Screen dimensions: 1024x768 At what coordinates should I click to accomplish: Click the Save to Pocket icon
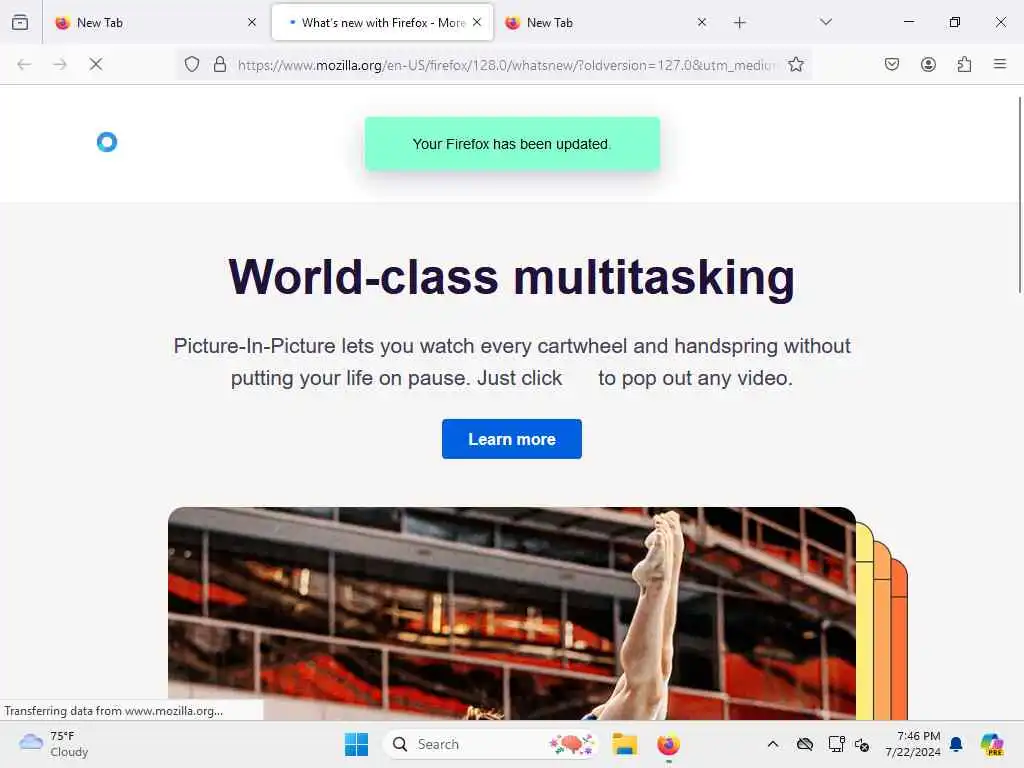click(x=891, y=64)
